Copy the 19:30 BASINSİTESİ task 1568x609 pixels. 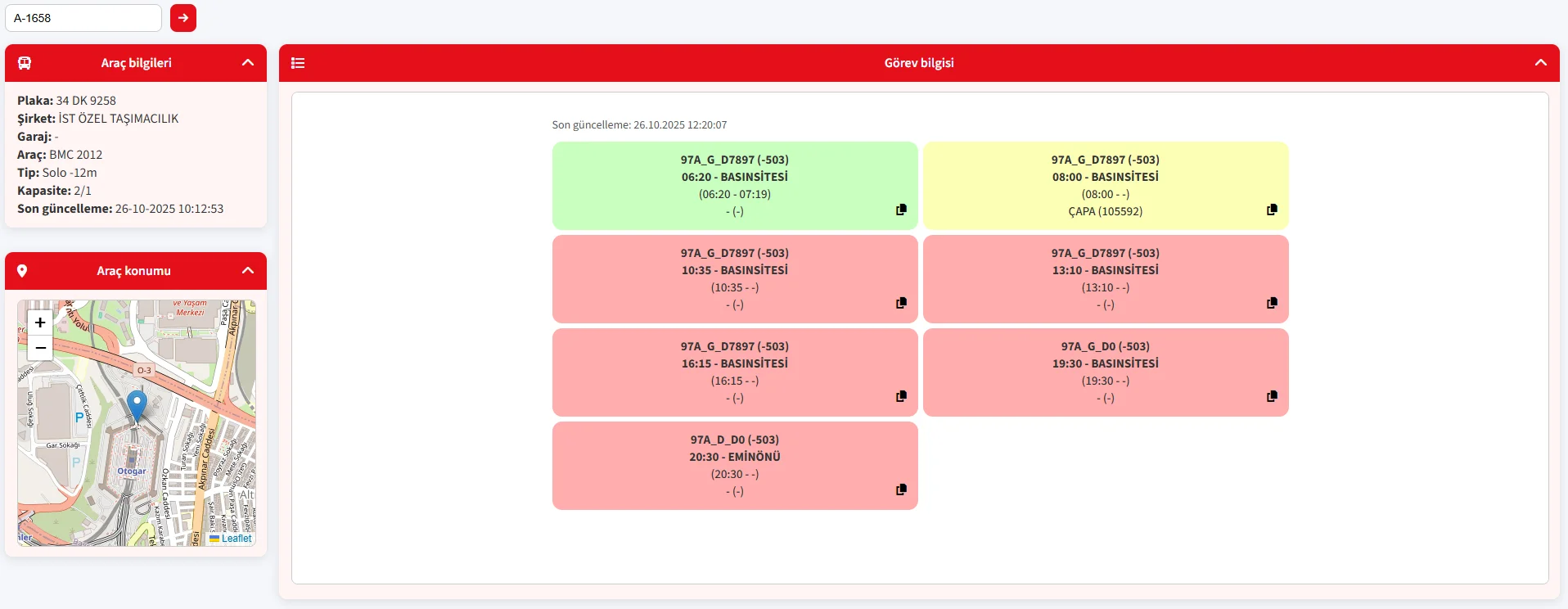(x=1272, y=396)
